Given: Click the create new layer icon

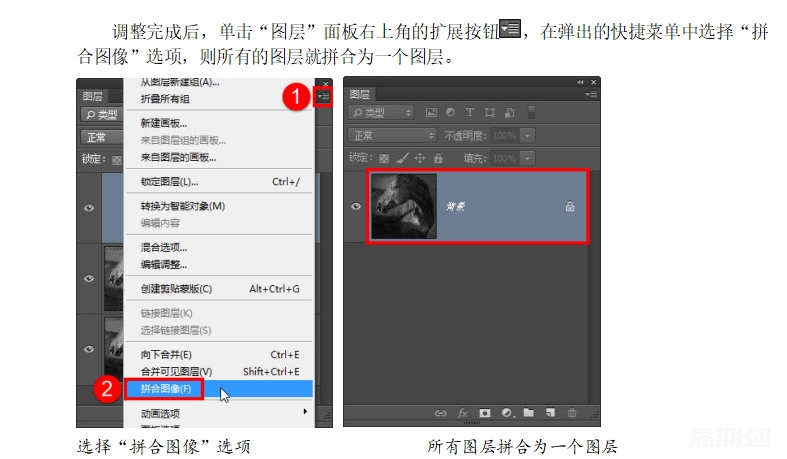Looking at the screenshot, I should pos(551,413).
